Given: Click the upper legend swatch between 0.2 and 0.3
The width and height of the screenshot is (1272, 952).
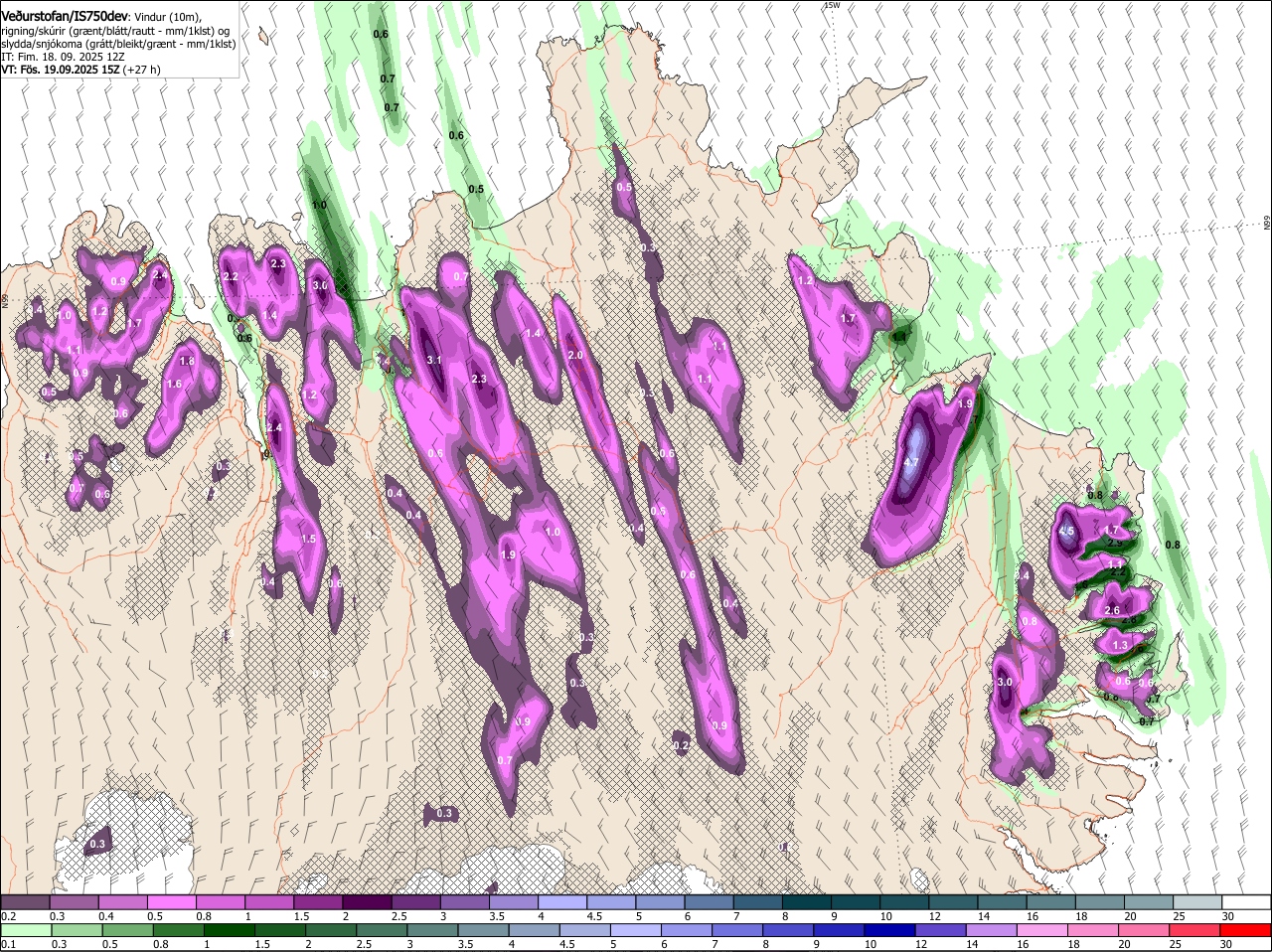Looking at the screenshot, I should 27,902.
